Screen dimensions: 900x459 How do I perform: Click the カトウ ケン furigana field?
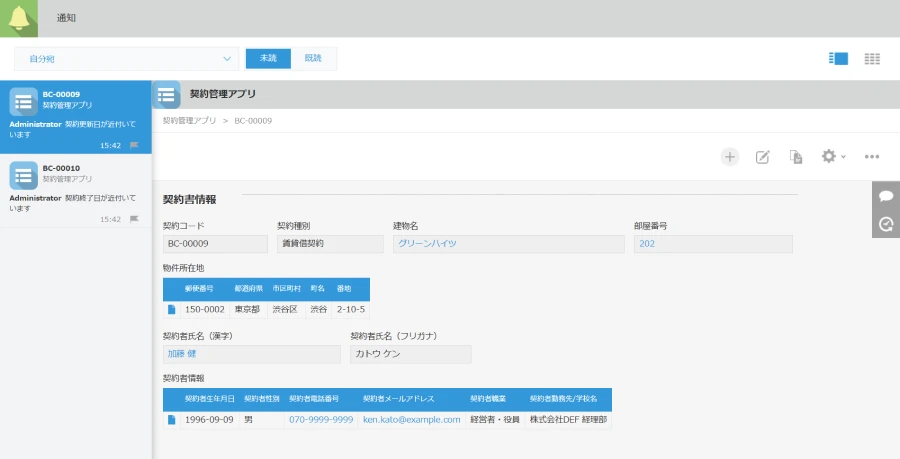coord(410,354)
